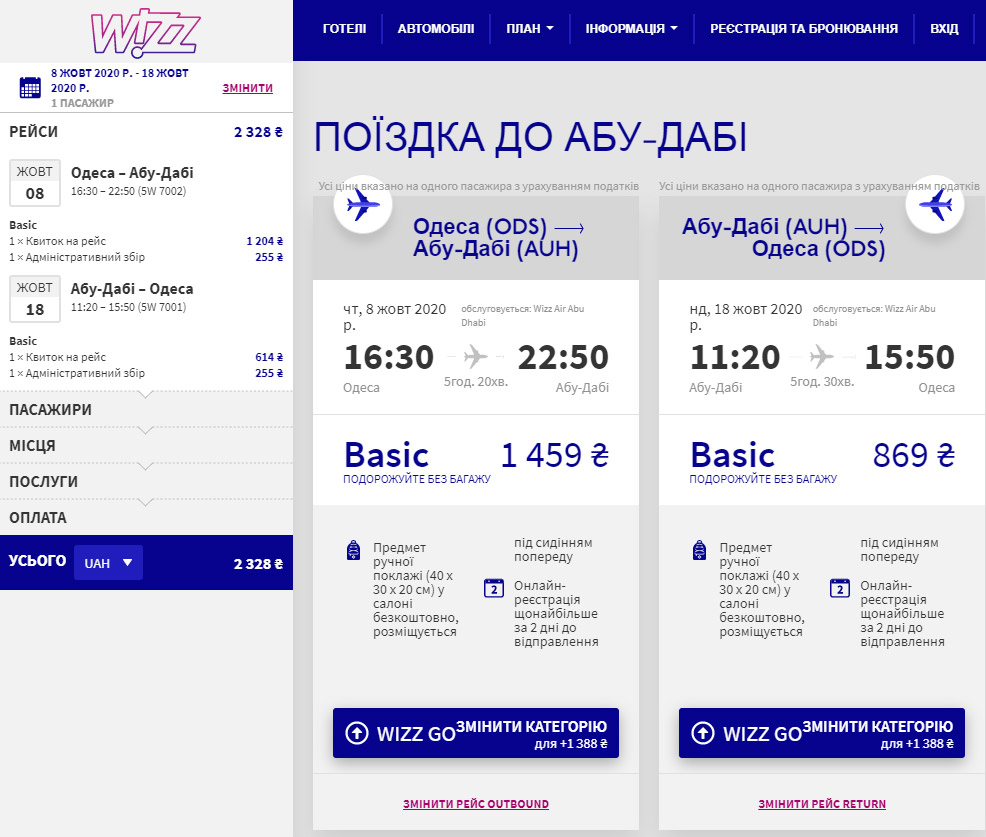Select the ГОТЕЛІ menu item
986x837 pixels.
[345, 28]
